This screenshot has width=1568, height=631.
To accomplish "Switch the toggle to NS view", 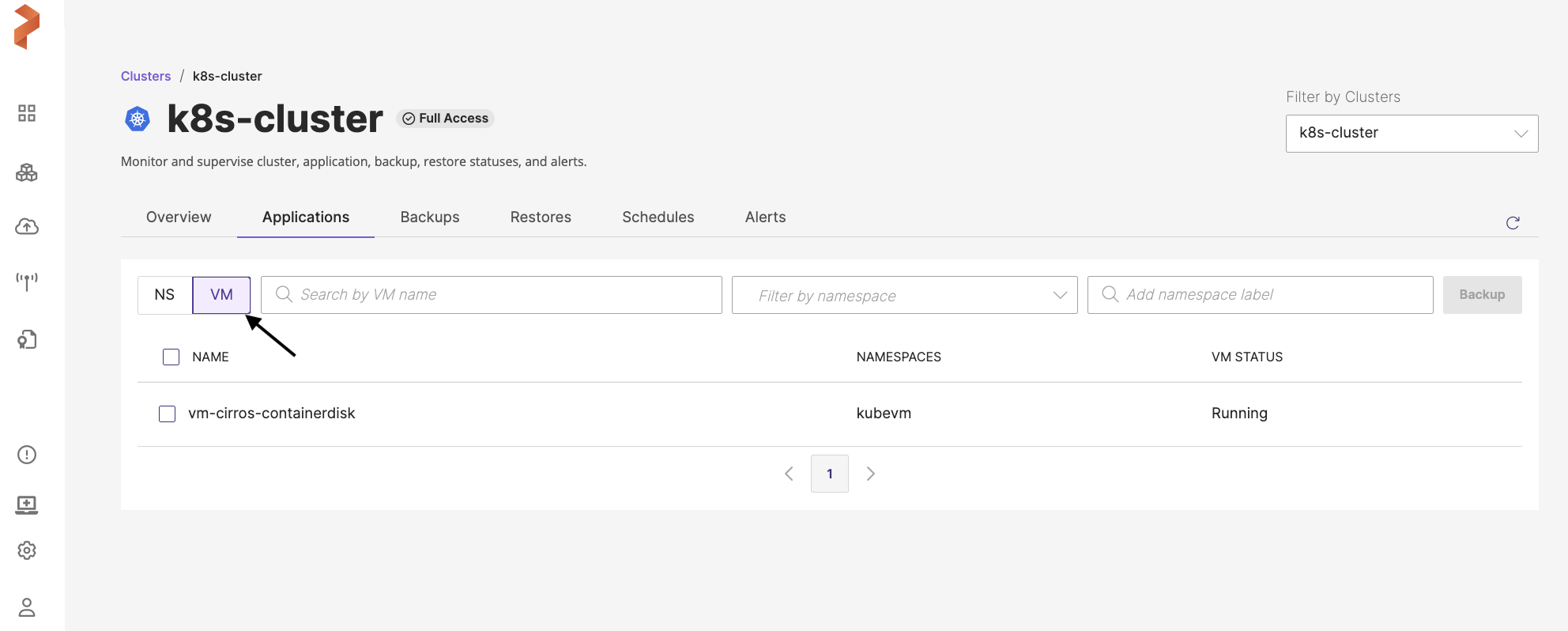I will pos(164,295).
